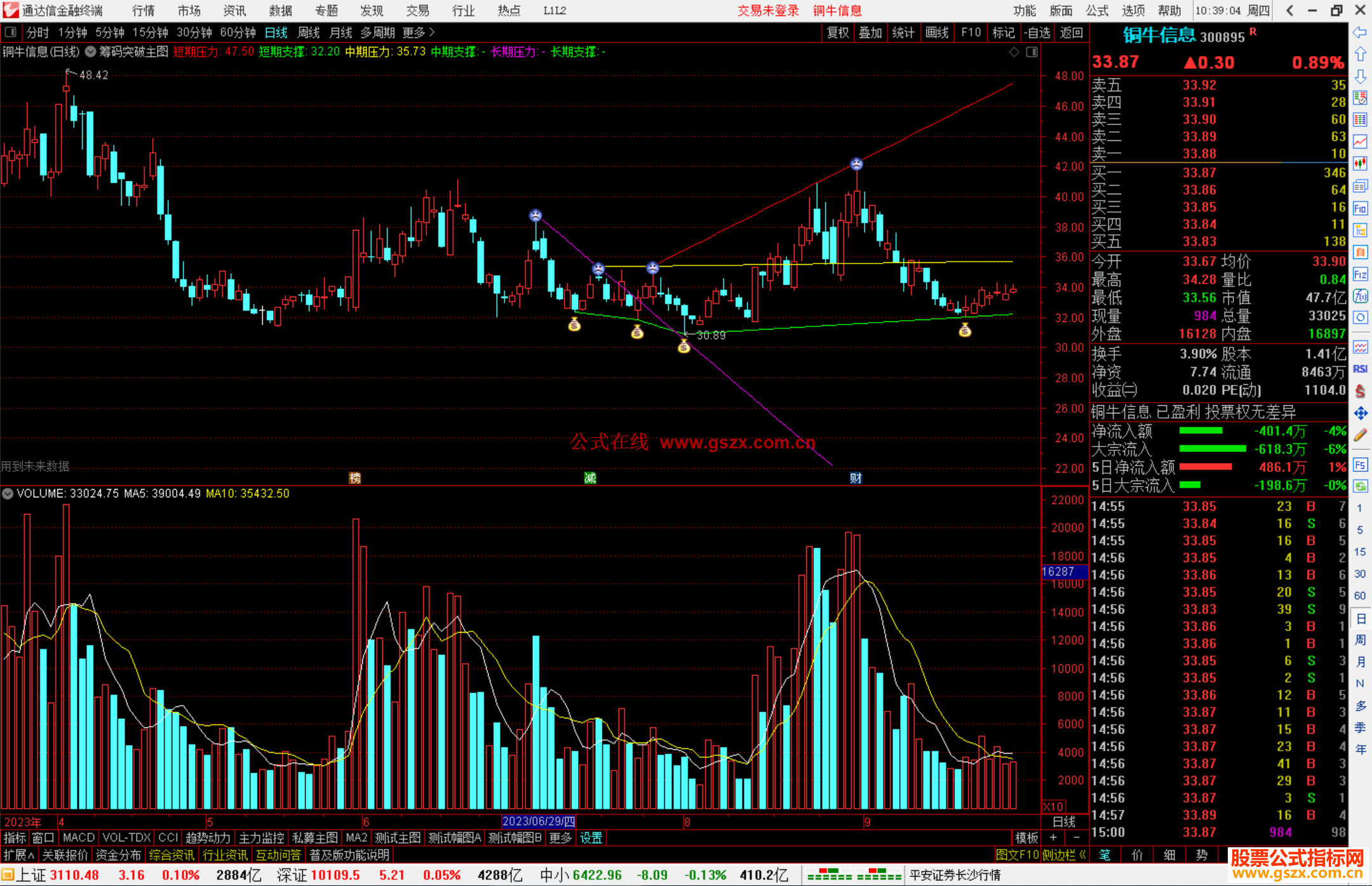Viewport: 1372px width, 886px height.
Task: Click the blue back arrow sidebar icon
Action: point(1360,32)
